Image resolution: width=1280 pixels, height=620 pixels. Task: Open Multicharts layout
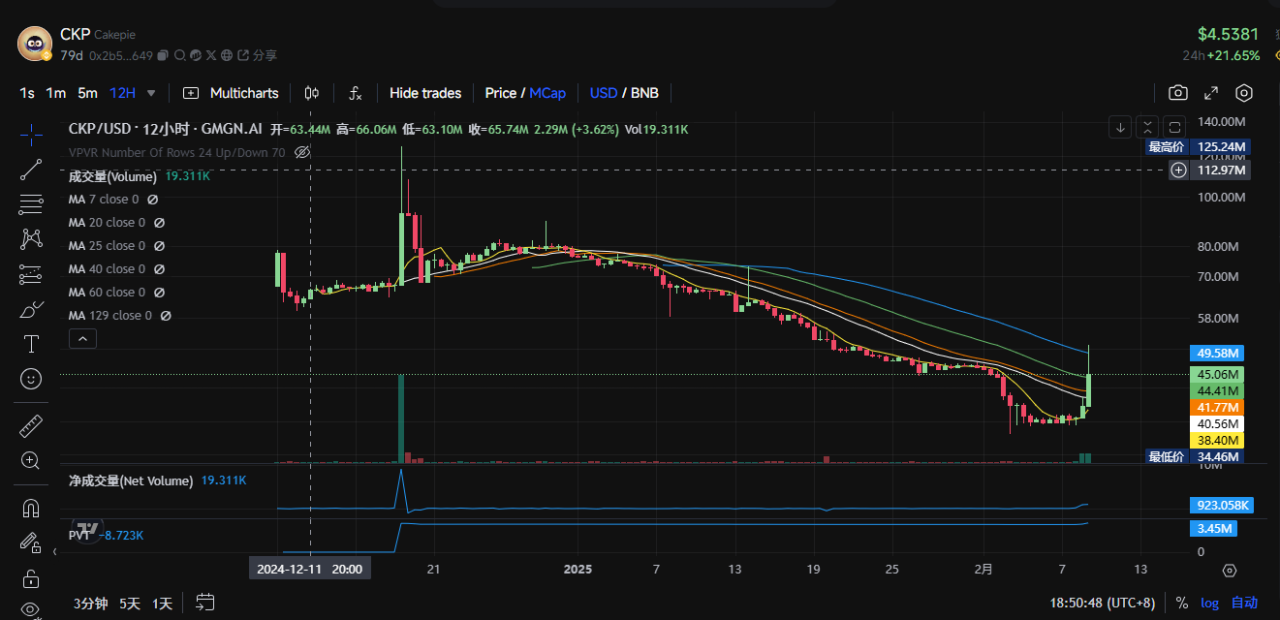tap(231, 93)
